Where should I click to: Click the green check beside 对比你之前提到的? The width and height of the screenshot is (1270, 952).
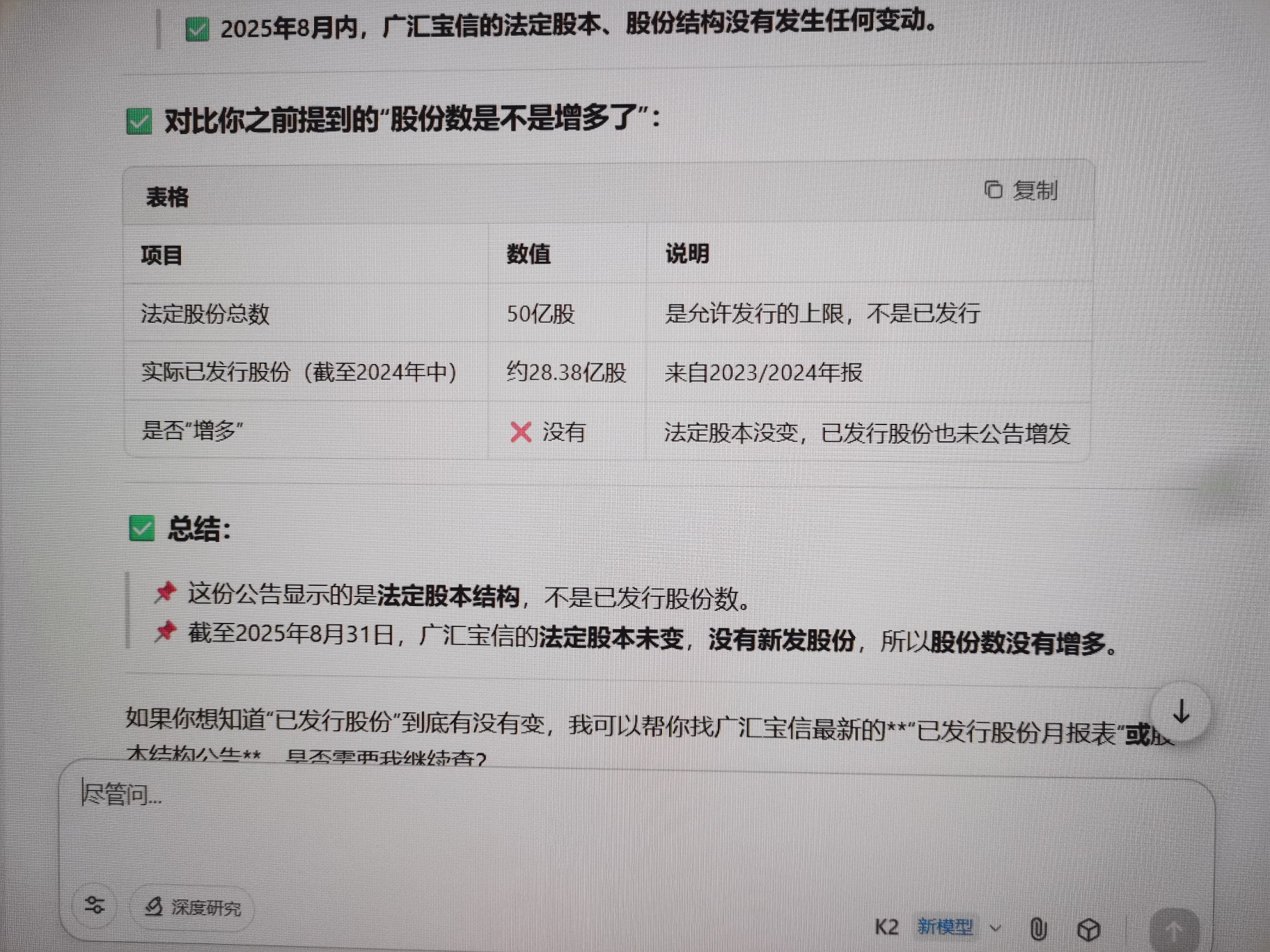[x=139, y=122]
